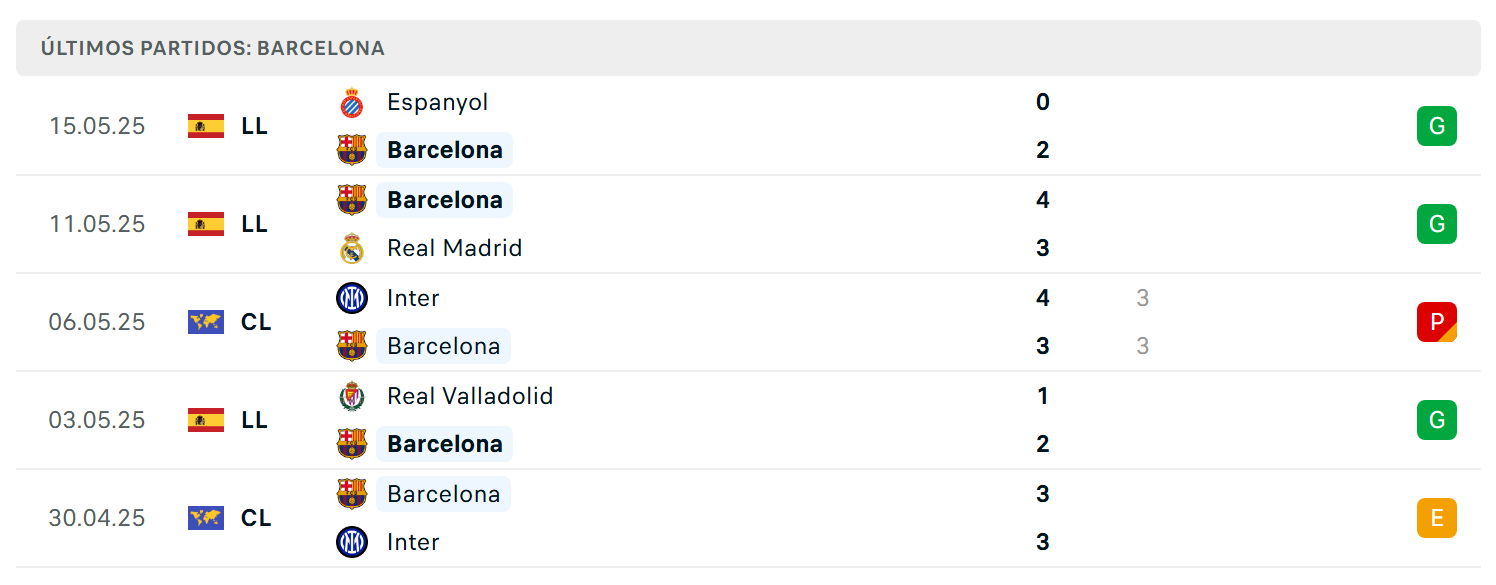Click Barcelona crest in the 15.05.25 match
Viewport: 1496px width, 585px height.
[352, 150]
